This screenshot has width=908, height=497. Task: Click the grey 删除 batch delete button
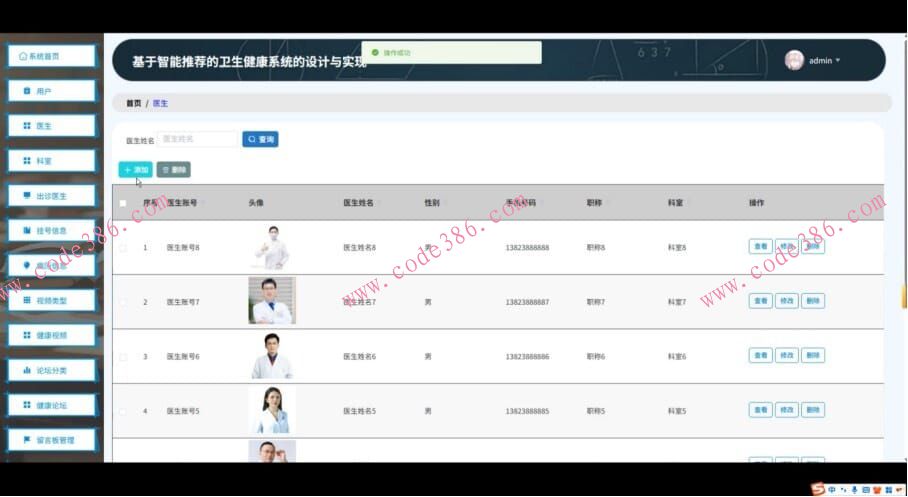pos(174,170)
